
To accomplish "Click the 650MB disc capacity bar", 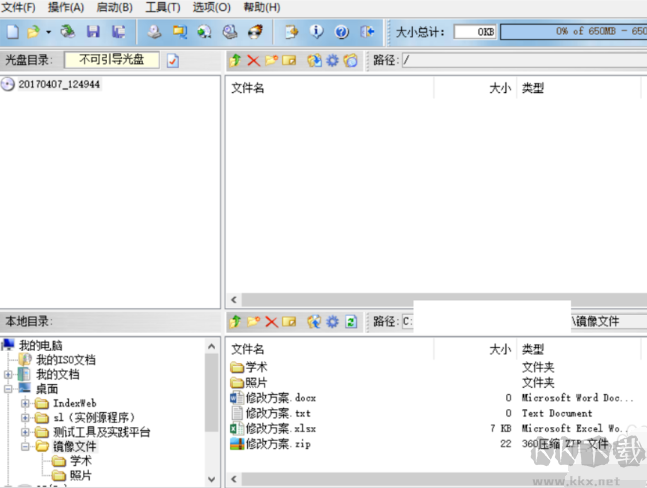I will [x=572, y=32].
